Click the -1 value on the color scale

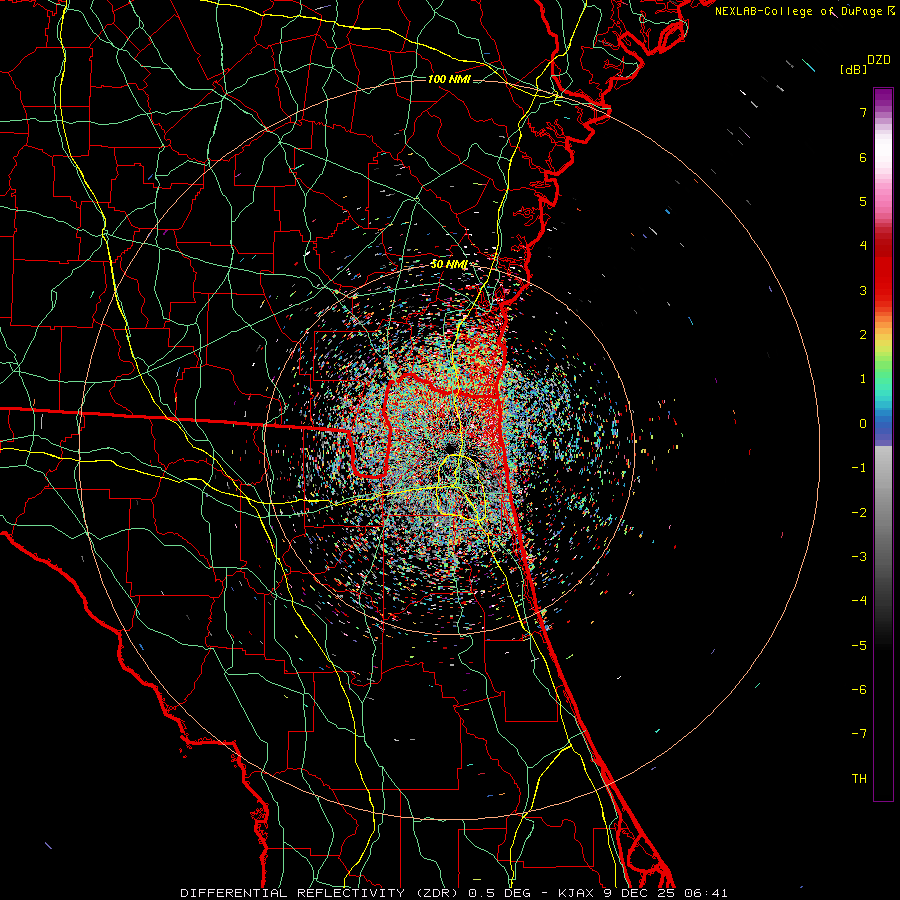click(x=859, y=468)
